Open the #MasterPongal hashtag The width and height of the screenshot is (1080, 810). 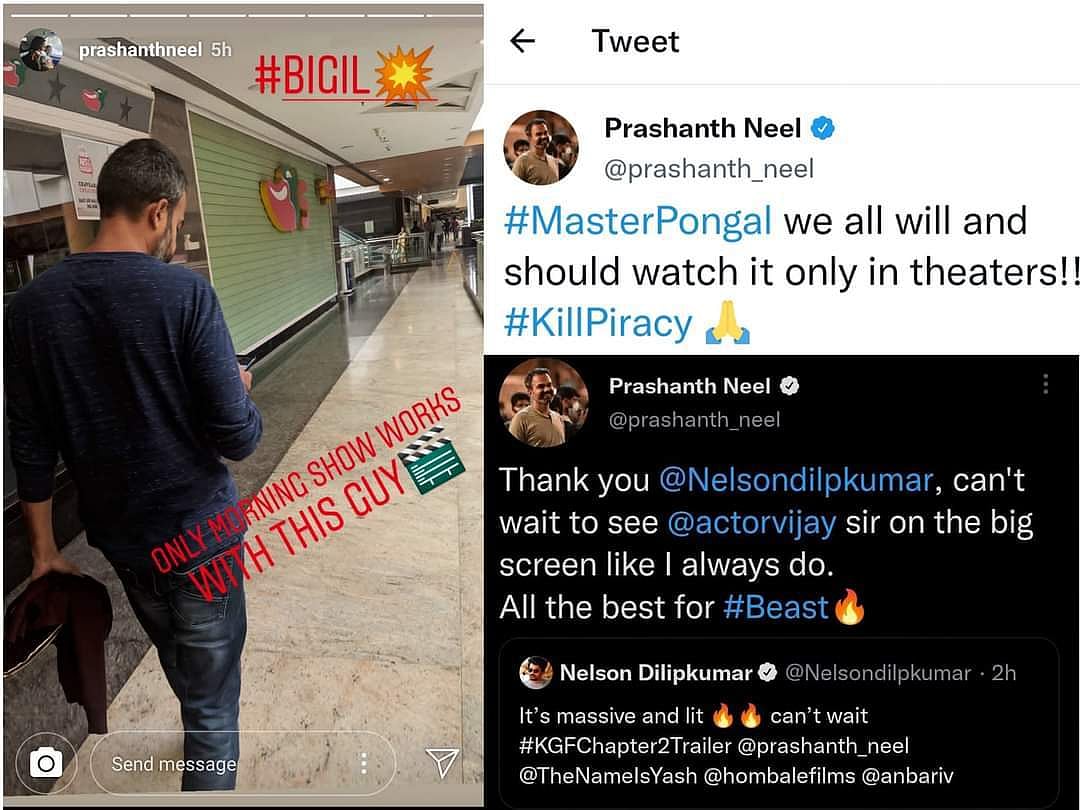coord(638,221)
